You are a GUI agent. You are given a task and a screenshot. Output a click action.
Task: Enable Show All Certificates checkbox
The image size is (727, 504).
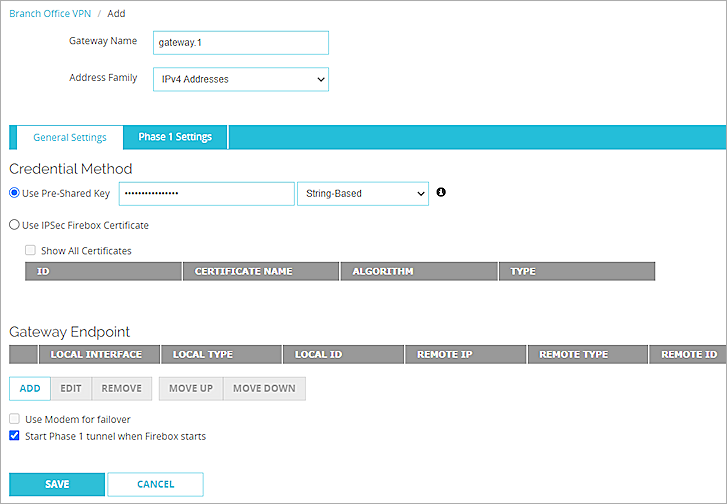(31, 251)
